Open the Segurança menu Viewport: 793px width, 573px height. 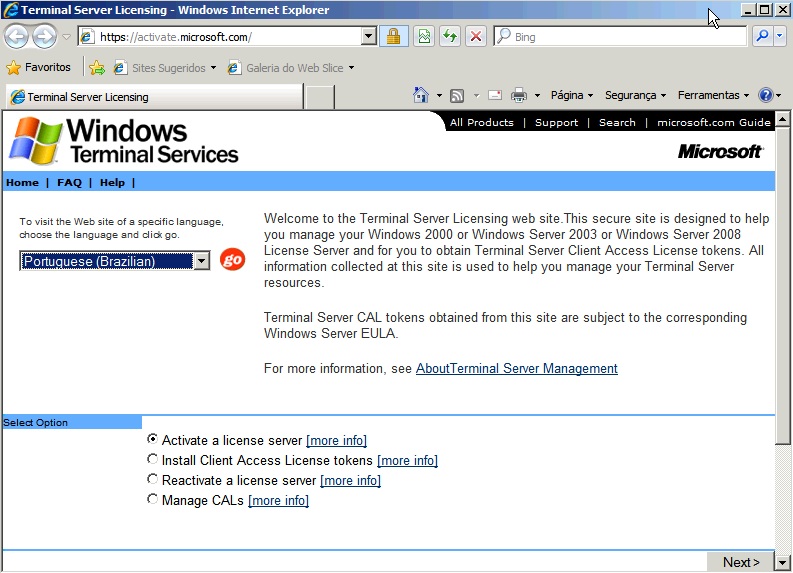pyautogui.click(x=635, y=95)
